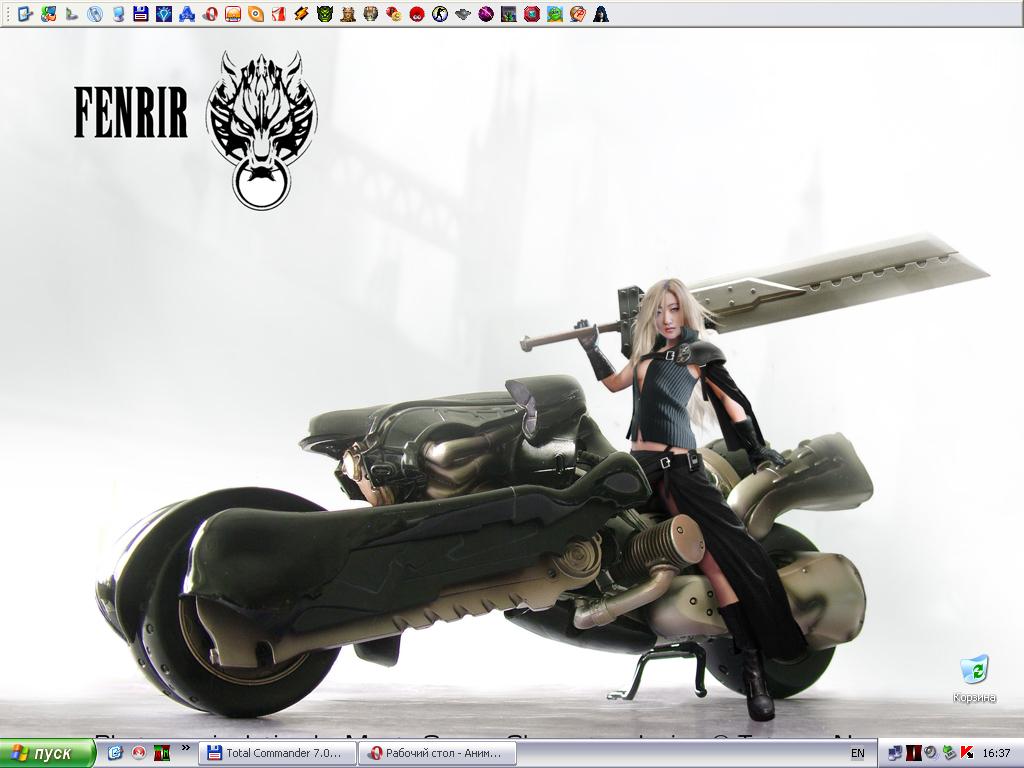Open the brown castle figure game shortcut
Viewport: 1024px width, 768px height.
(348, 13)
